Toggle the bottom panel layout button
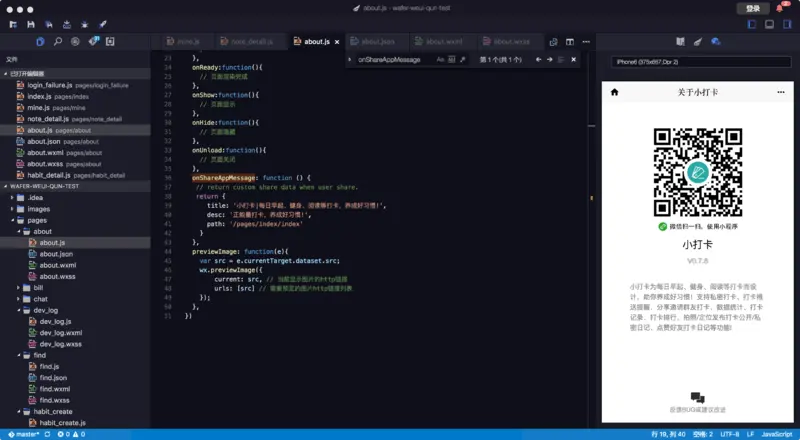The image size is (800, 440). click(769, 24)
